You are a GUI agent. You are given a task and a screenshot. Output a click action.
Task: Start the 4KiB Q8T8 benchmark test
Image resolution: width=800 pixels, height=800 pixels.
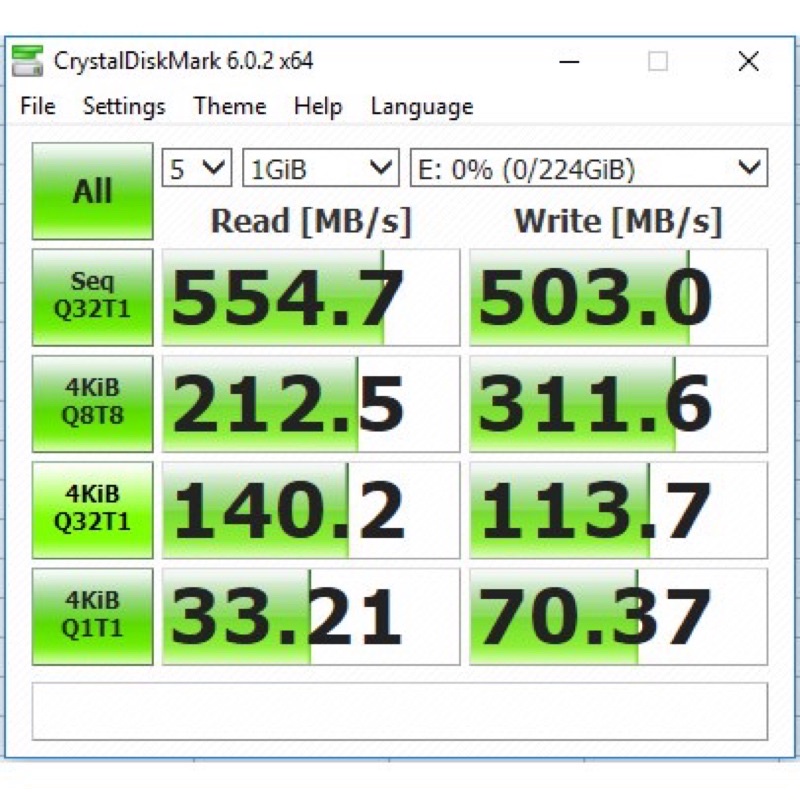pos(91,402)
